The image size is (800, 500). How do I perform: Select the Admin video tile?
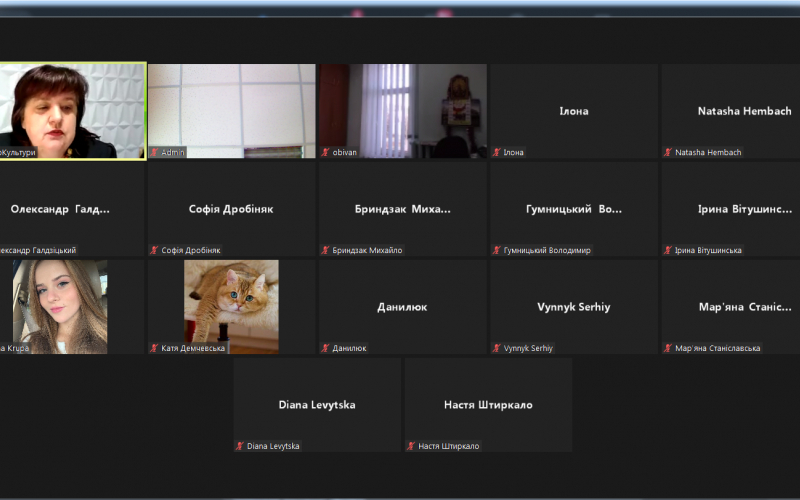(231, 108)
